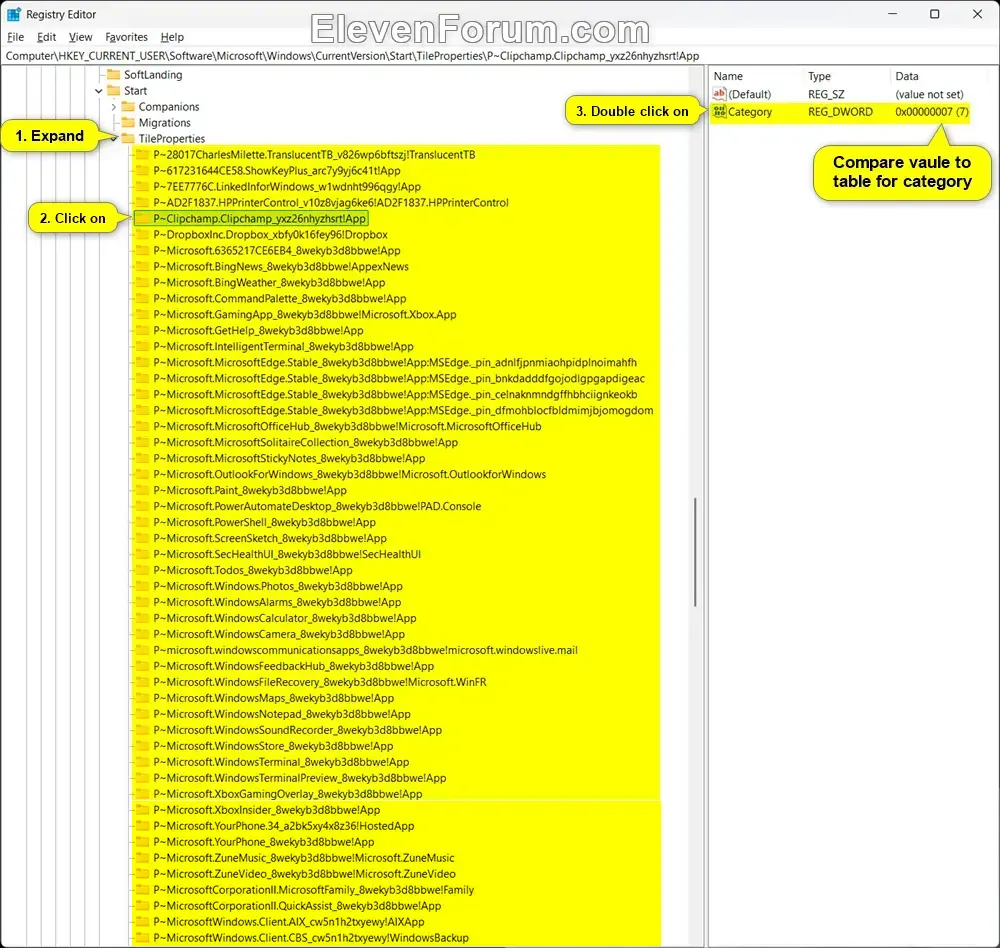The width and height of the screenshot is (1000, 948).
Task: Open the Help menu
Action: coord(172,37)
